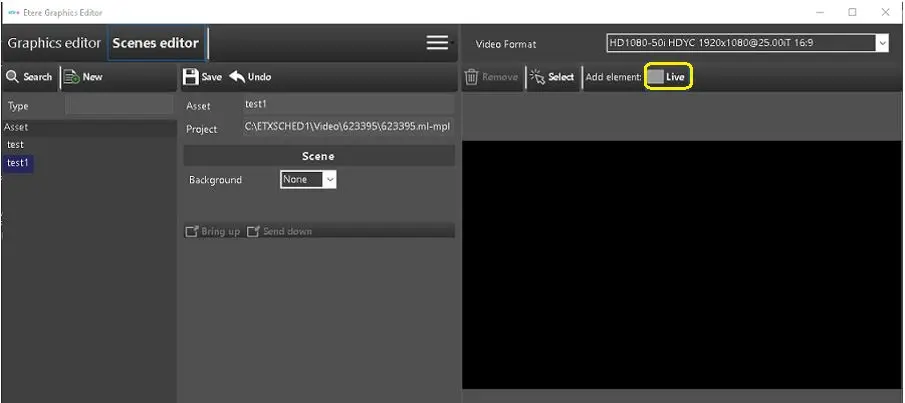Image resolution: width=905 pixels, height=403 pixels.
Task: Add a Live element
Action: 667,77
